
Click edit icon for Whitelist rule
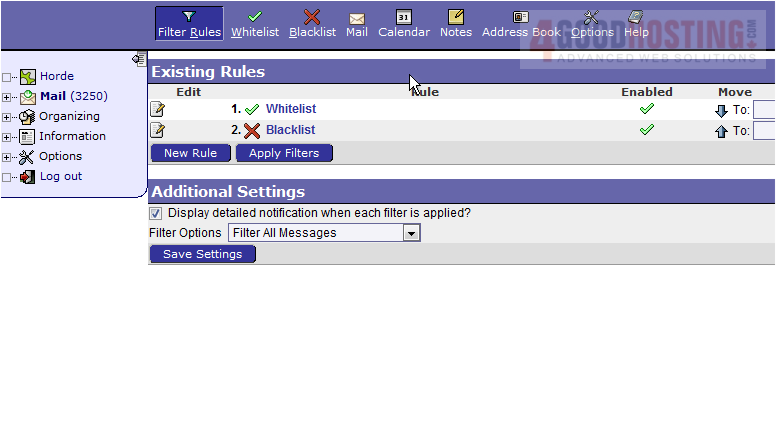[x=157, y=110]
